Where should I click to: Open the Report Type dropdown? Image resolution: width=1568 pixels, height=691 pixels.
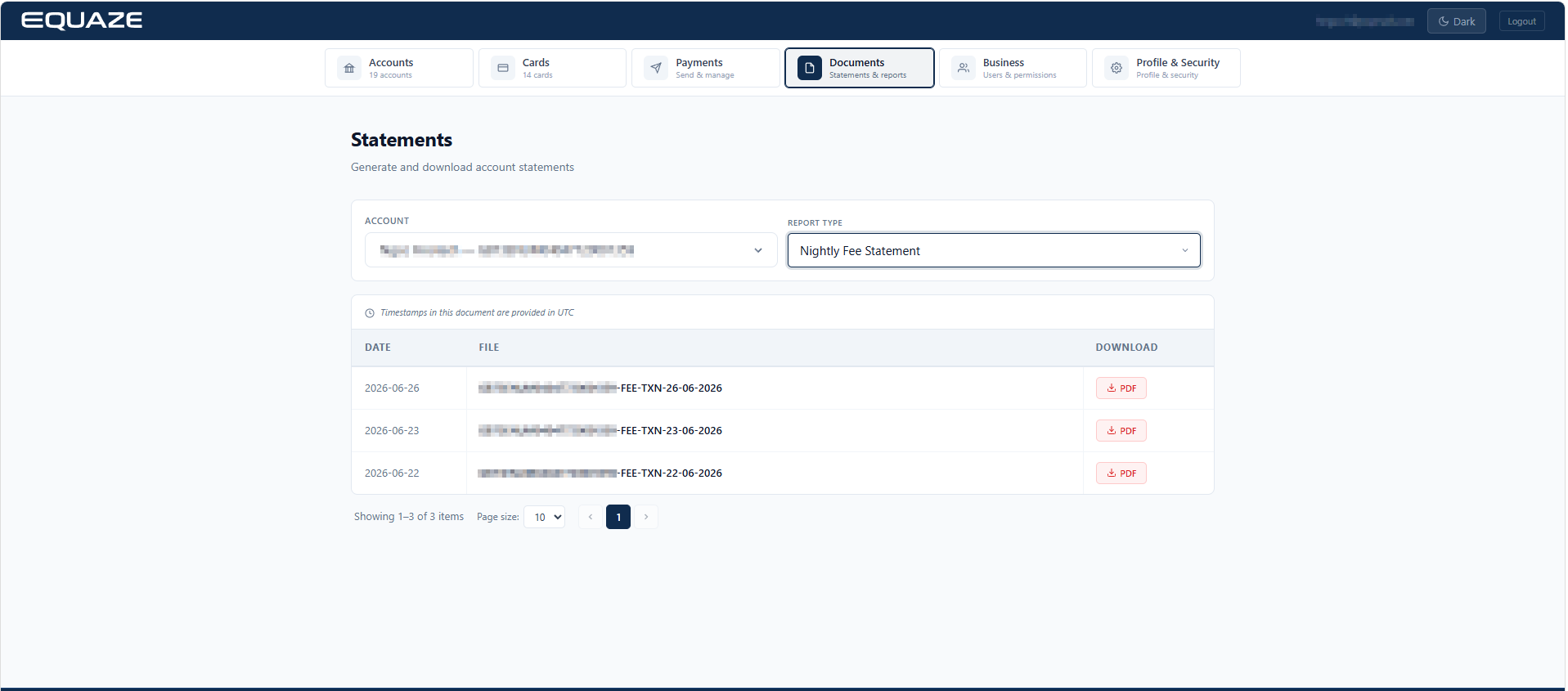pyautogui.click(x=994, y=250)
